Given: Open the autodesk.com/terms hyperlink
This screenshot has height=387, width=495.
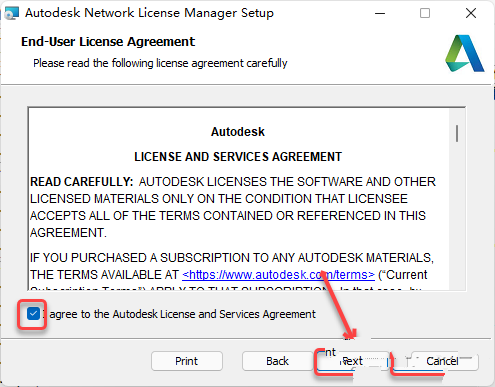Looking at the screenshot, I should point(278,275).
